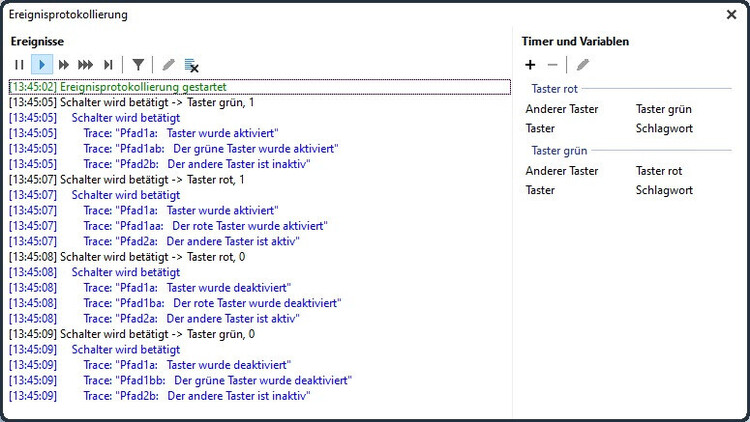Jump to the end with skip icon
750x422 pixels.
[108, 65]
